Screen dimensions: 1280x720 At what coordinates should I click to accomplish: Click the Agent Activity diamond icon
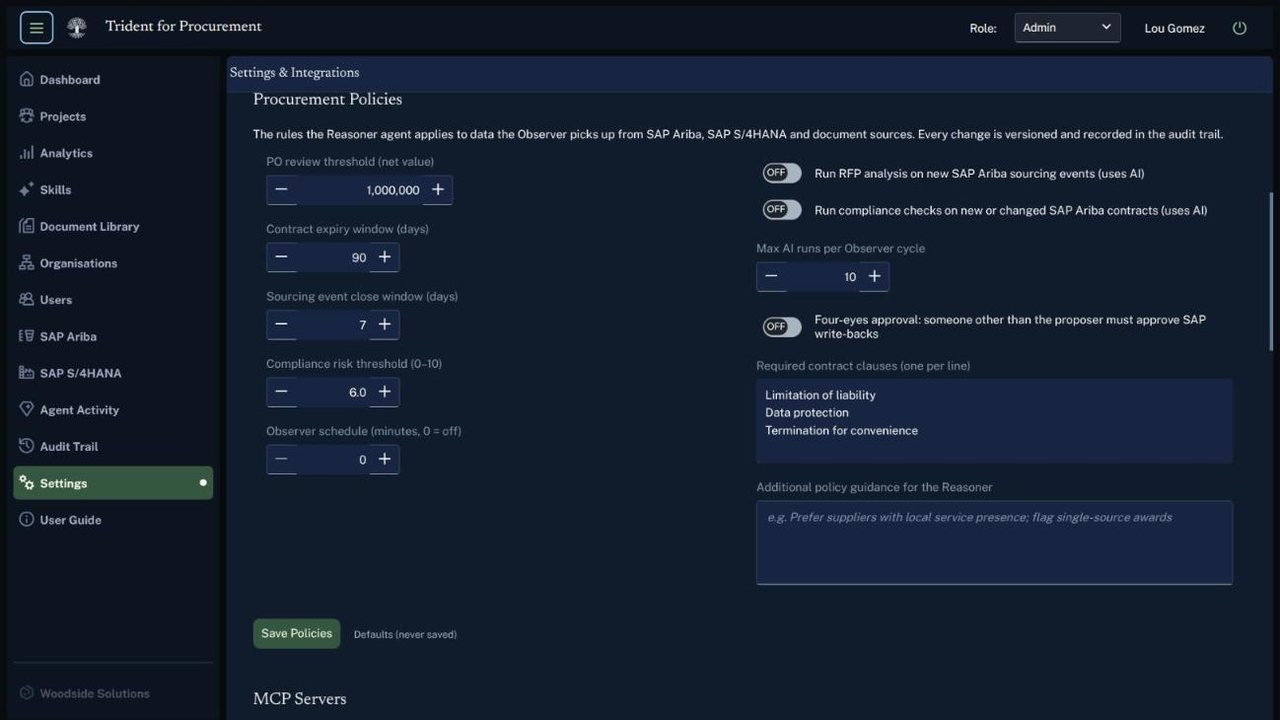[27, 409]
